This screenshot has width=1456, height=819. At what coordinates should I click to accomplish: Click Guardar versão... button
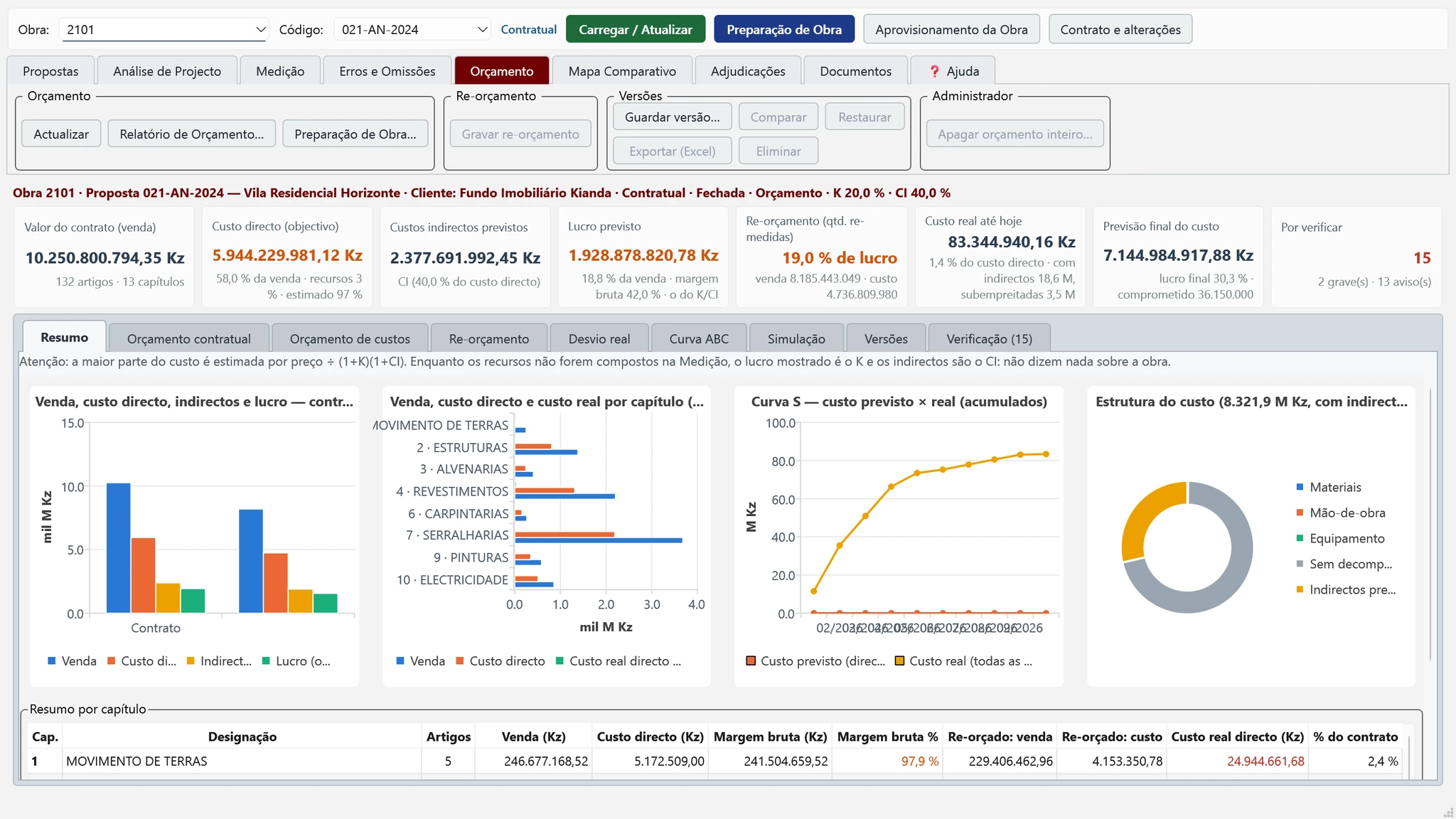(672, 117)
